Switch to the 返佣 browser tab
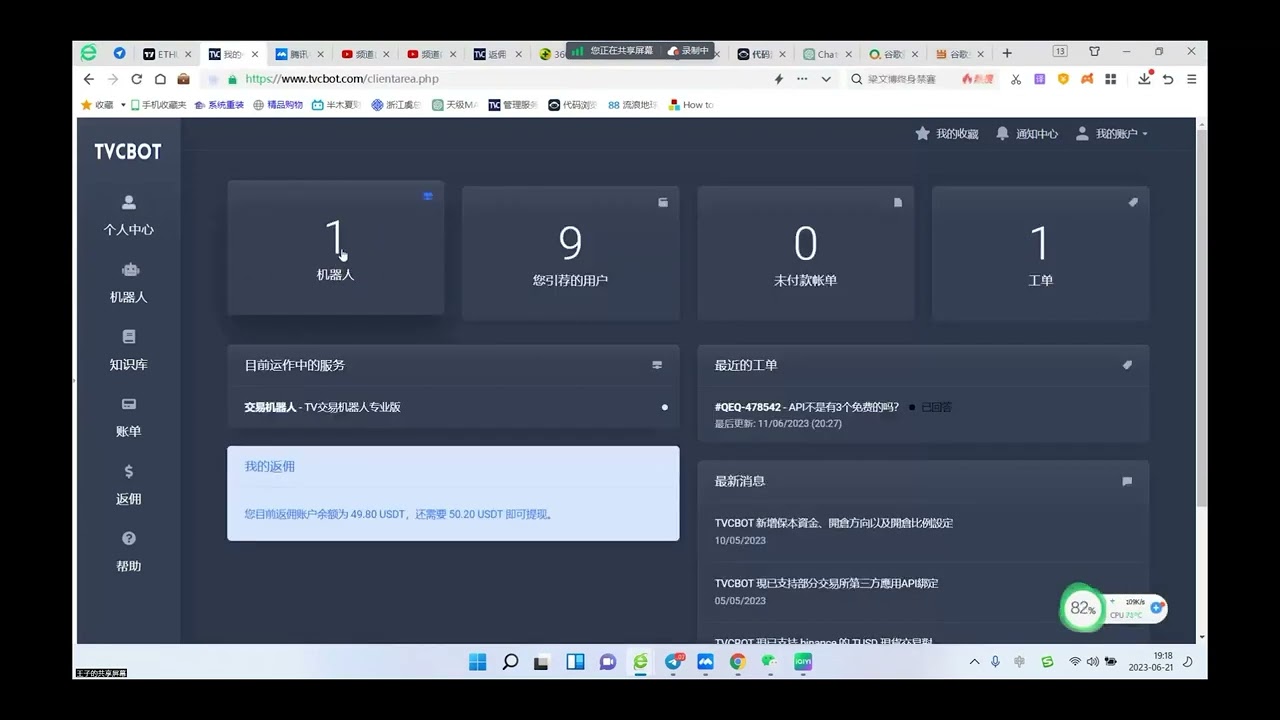 498,54
